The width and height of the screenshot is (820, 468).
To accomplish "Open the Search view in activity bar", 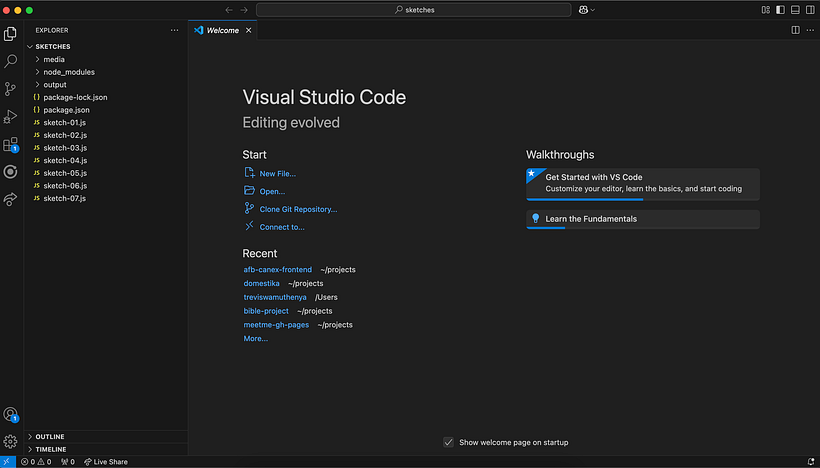I will click(x=10, y=61).
